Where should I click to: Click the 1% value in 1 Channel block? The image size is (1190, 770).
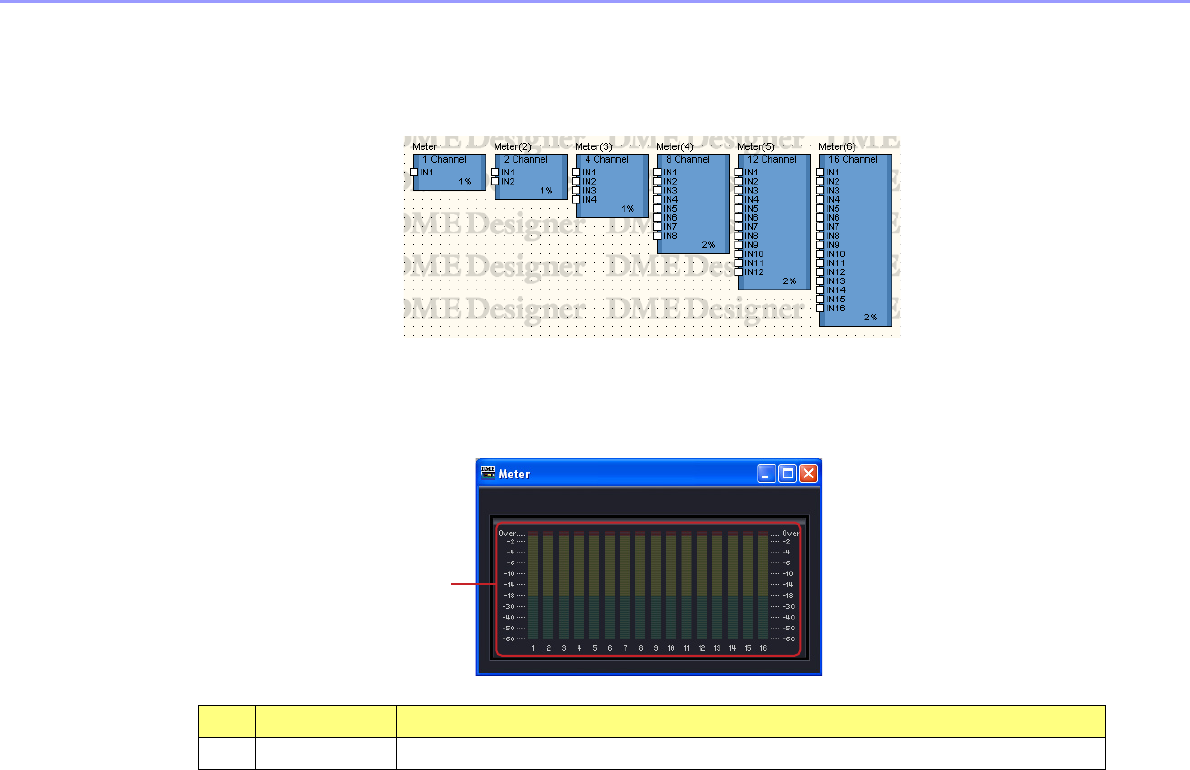[464, 181]
